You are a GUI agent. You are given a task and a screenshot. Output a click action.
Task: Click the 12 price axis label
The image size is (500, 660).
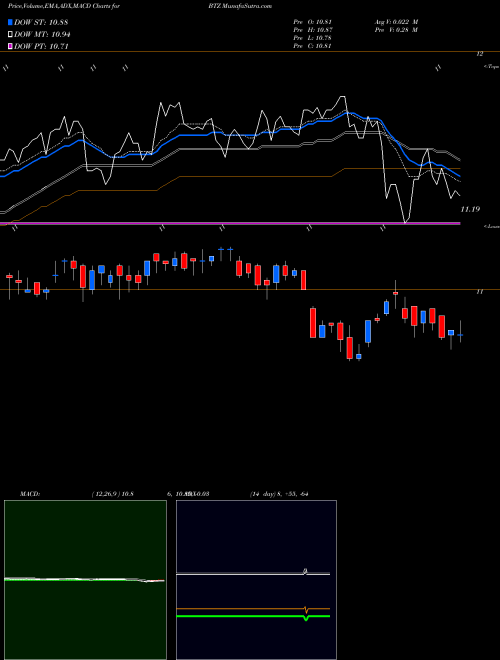click(479, 54)
